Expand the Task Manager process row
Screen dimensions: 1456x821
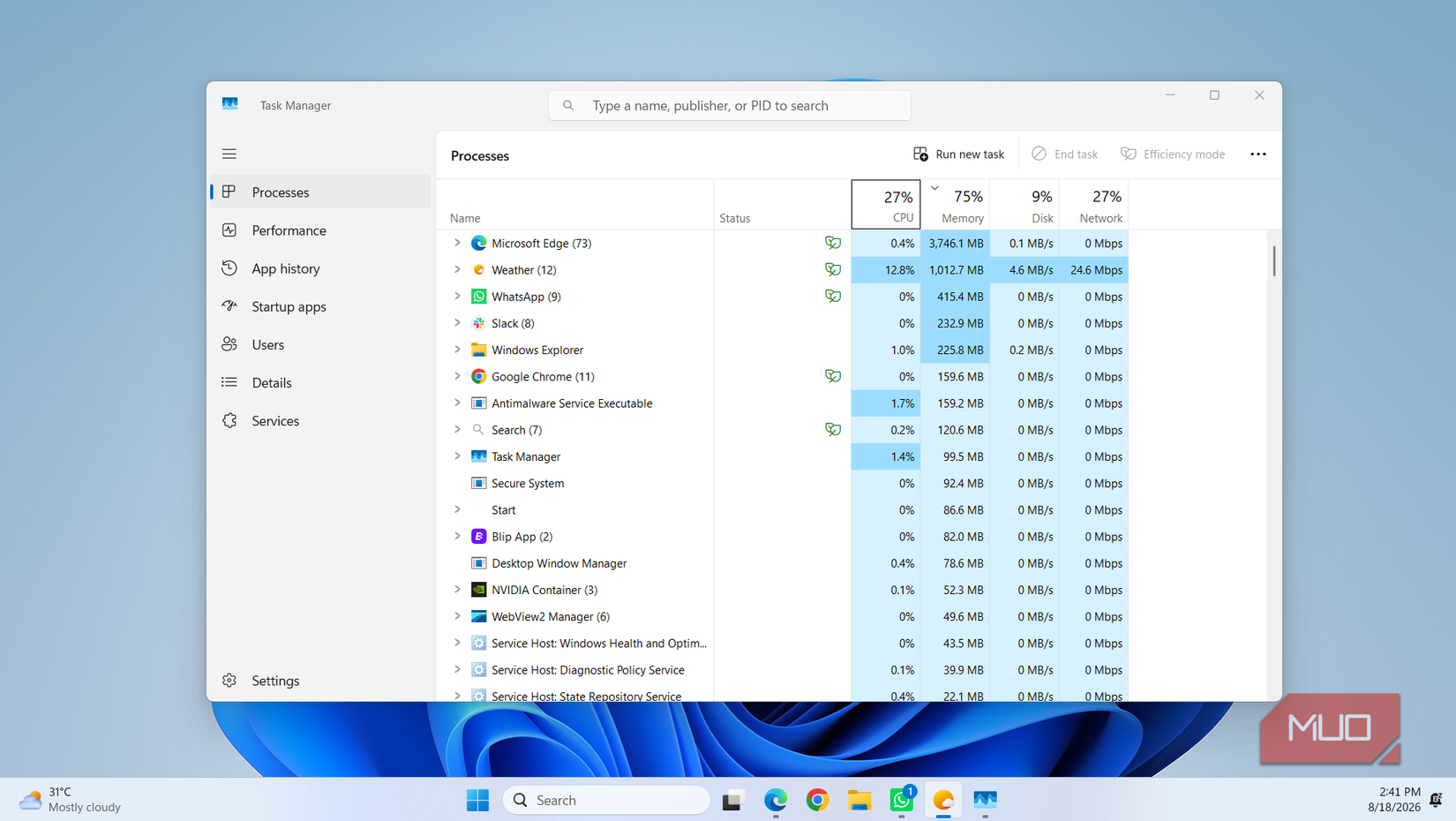457,456
